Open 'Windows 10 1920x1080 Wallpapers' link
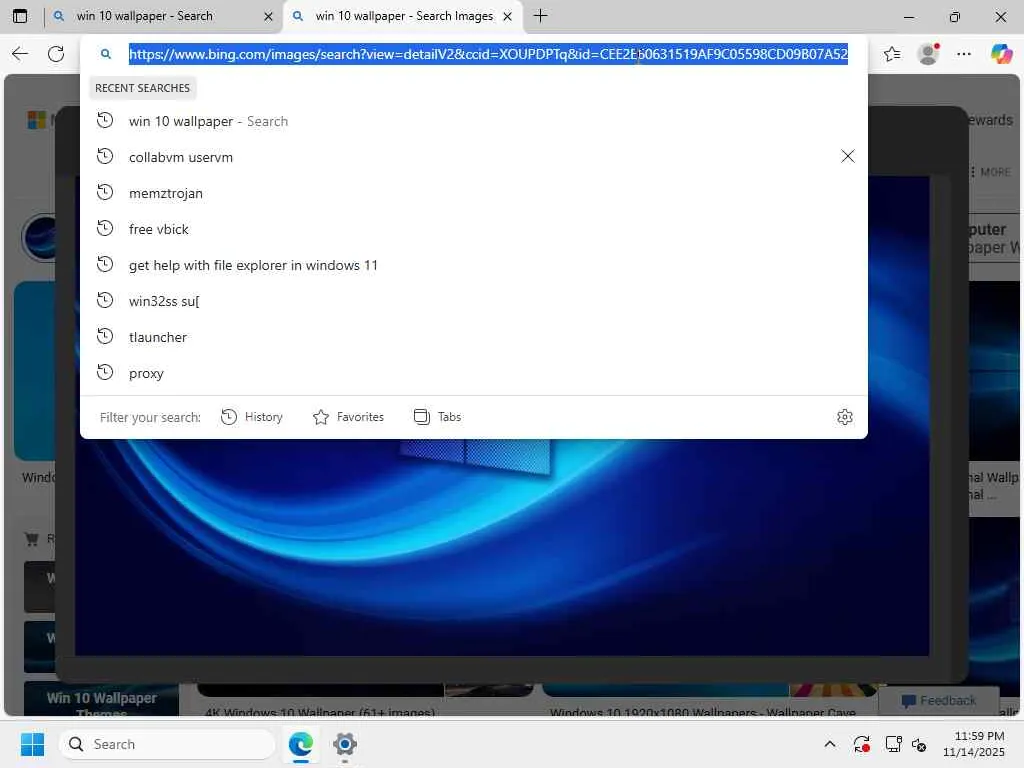The image size is (1024, 768). coord(703,712)
